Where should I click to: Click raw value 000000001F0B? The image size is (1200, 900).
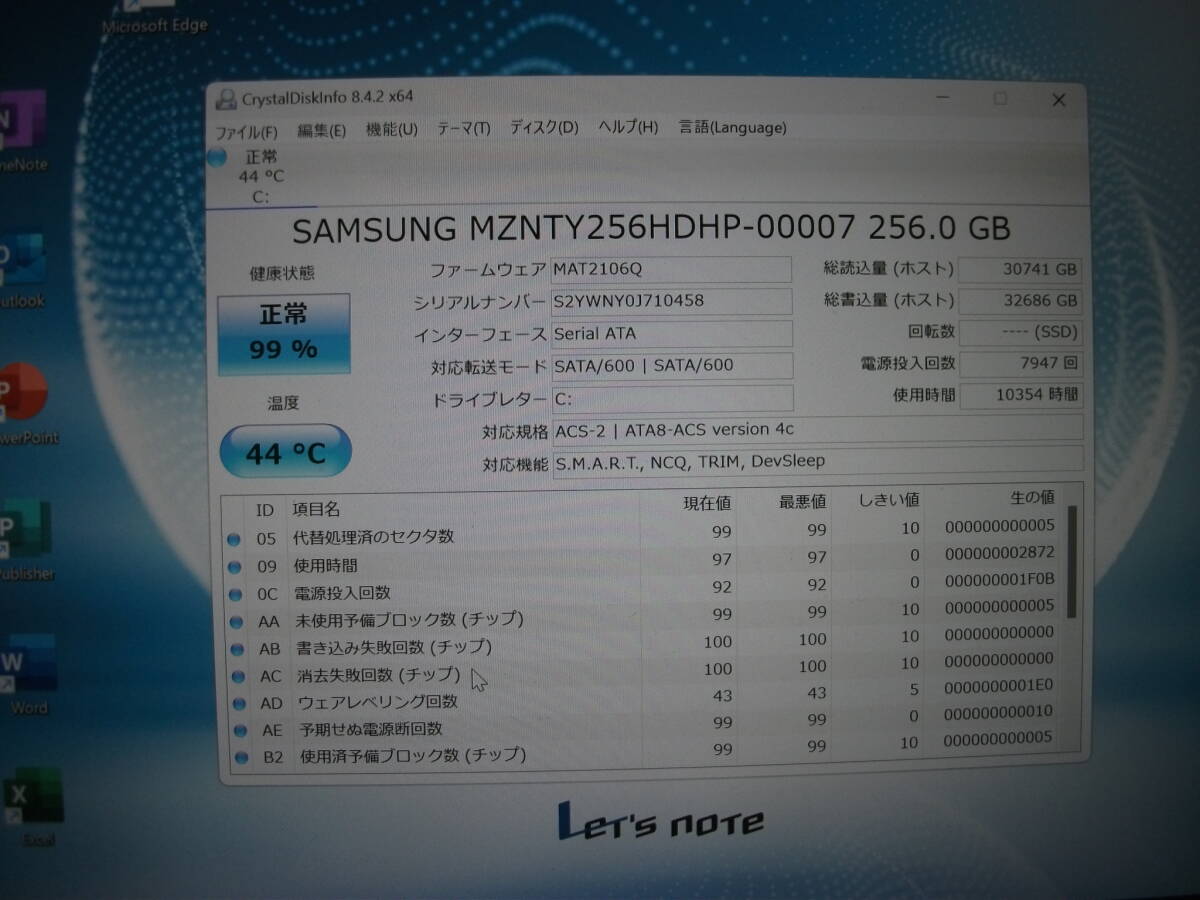pyautogui.click(x=999, y=578)
